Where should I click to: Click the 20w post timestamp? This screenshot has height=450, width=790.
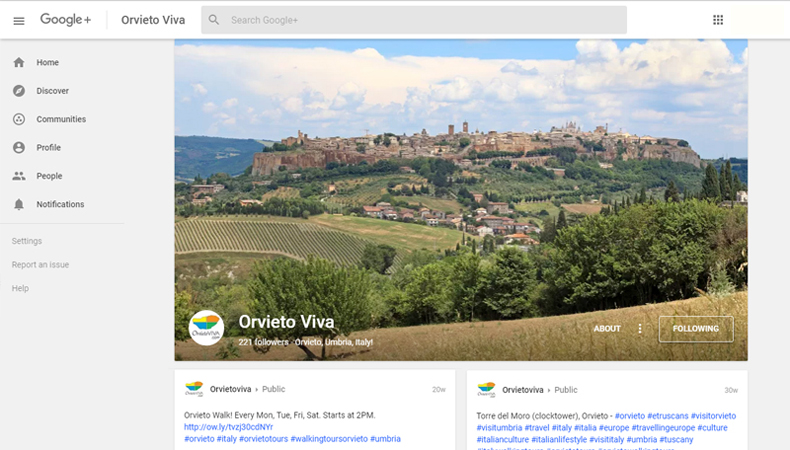(439, 390)
